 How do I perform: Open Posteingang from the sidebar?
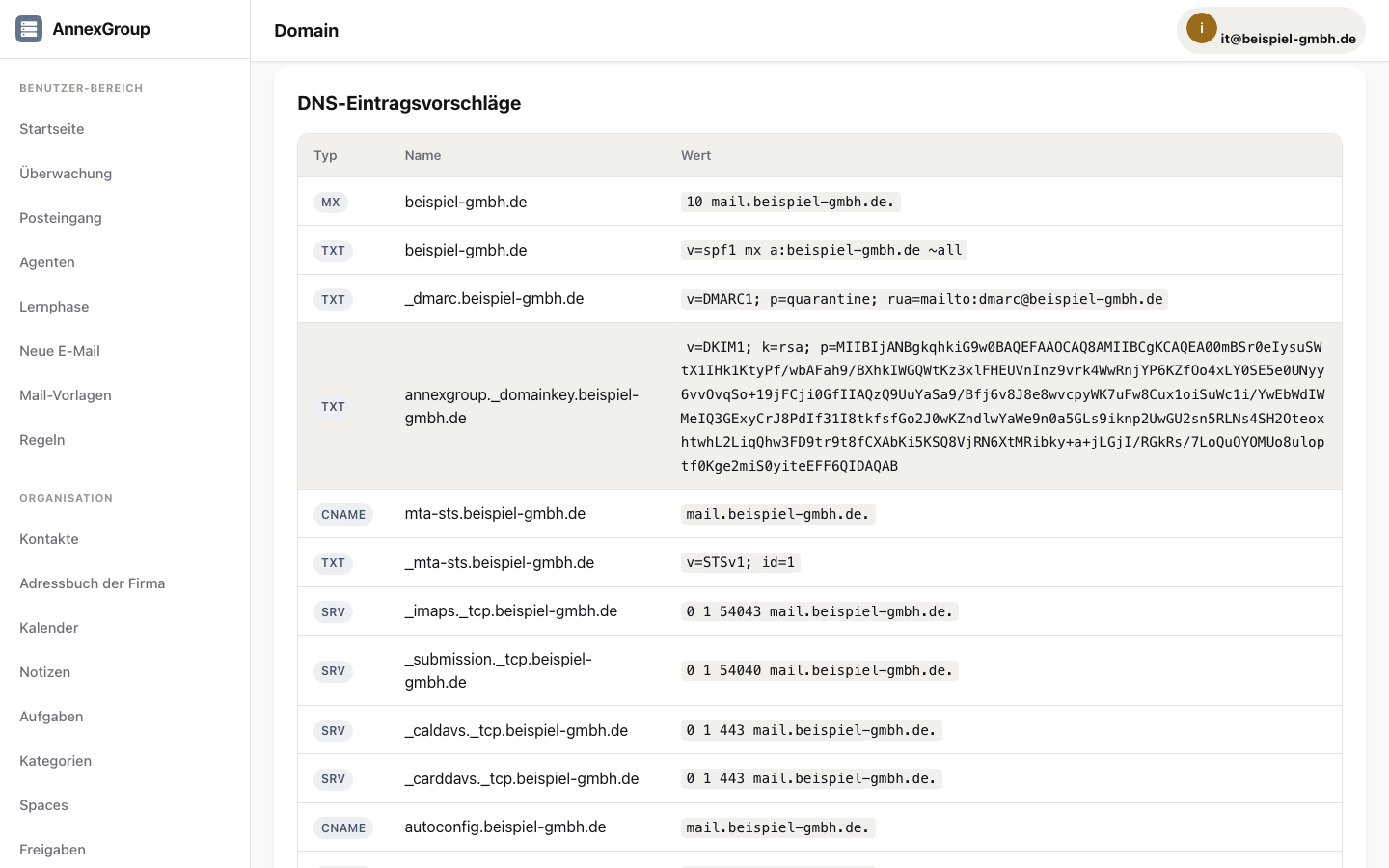click(61, 218)
